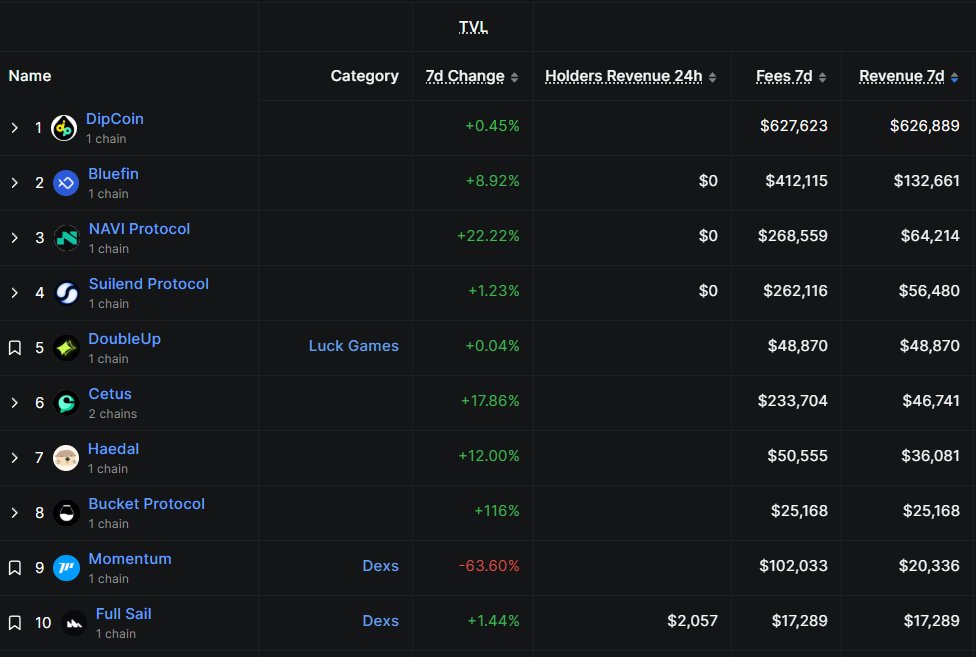This screenshot has width=976, height=657.
Task: Bookmark the Momentum row
Action: click(15, 568)
